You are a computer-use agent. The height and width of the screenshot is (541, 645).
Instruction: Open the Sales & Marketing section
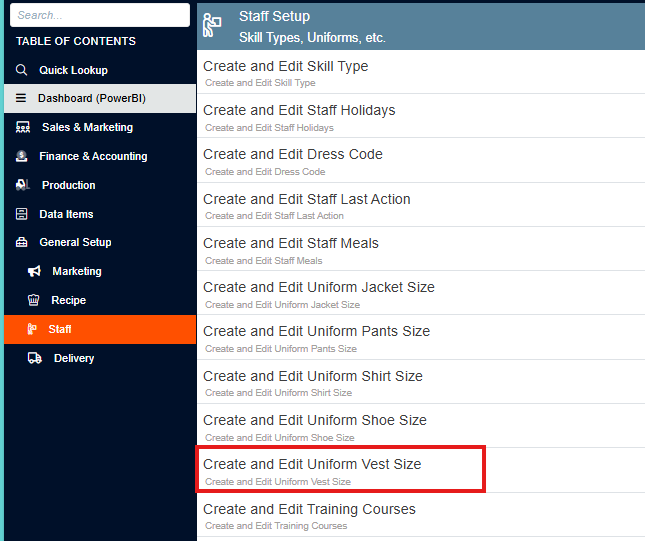(x=100, y=127)
